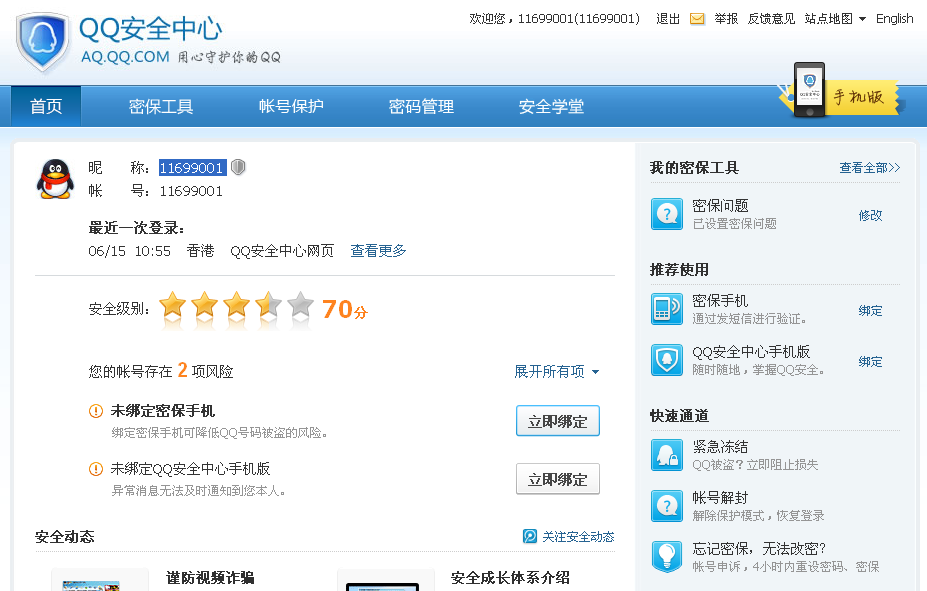Viewport: 927px width, 591px height.
Task: Click the 帐号解封 question icon
Action: pyautogui.click(x=667, y=506)
